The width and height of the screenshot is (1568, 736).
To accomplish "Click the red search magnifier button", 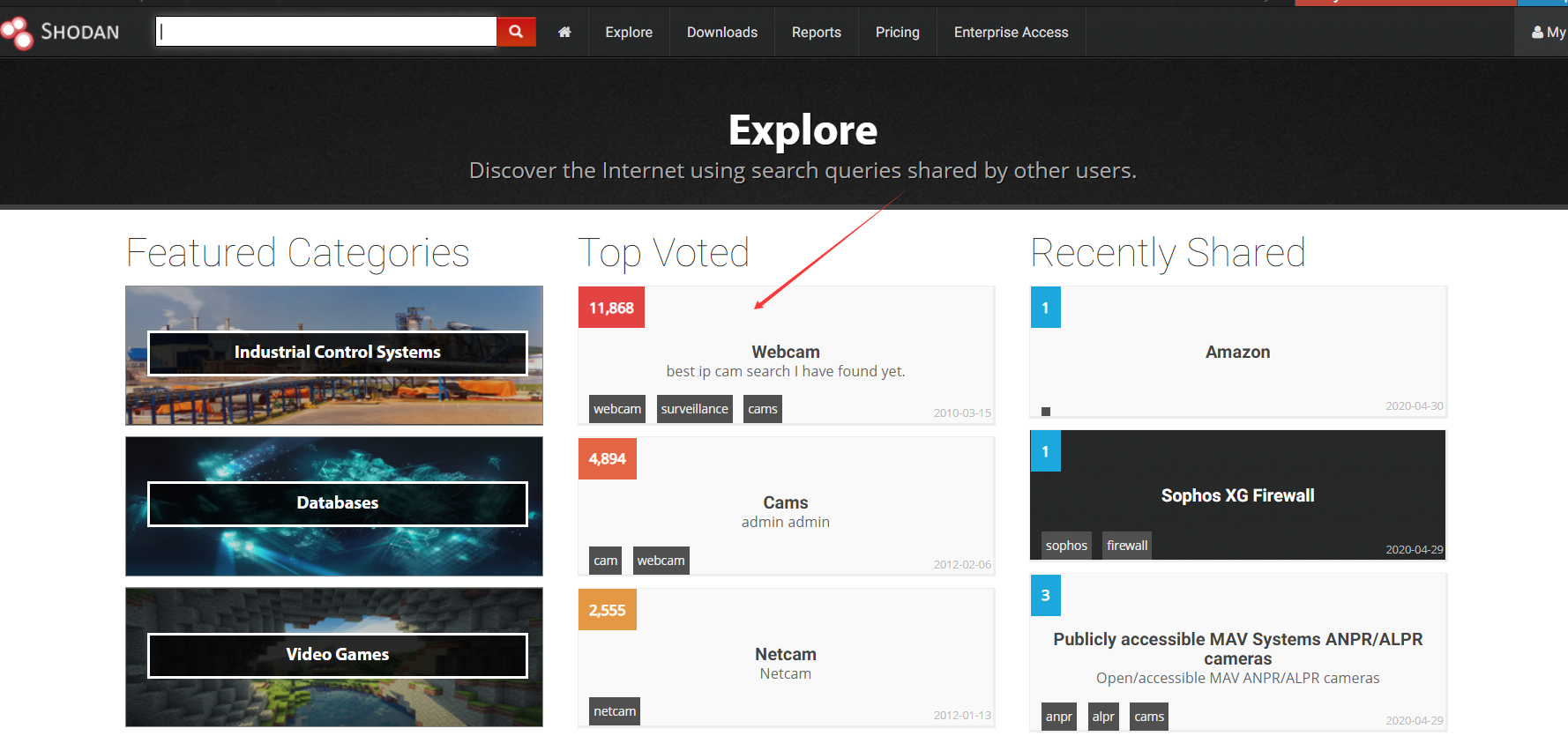I will point(516,32).
